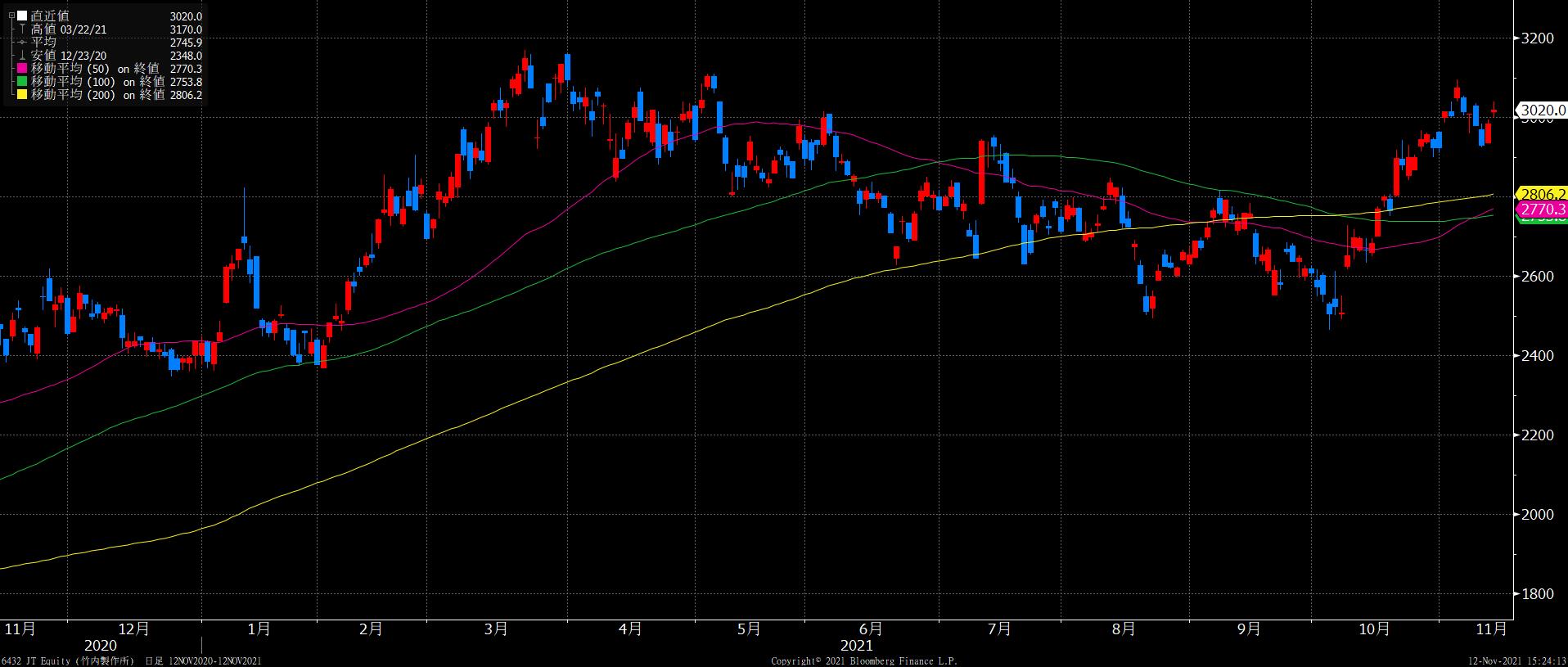Click the 2021 year label on axis
Screen dimensions: 1568x667
(x=857, y=646)
